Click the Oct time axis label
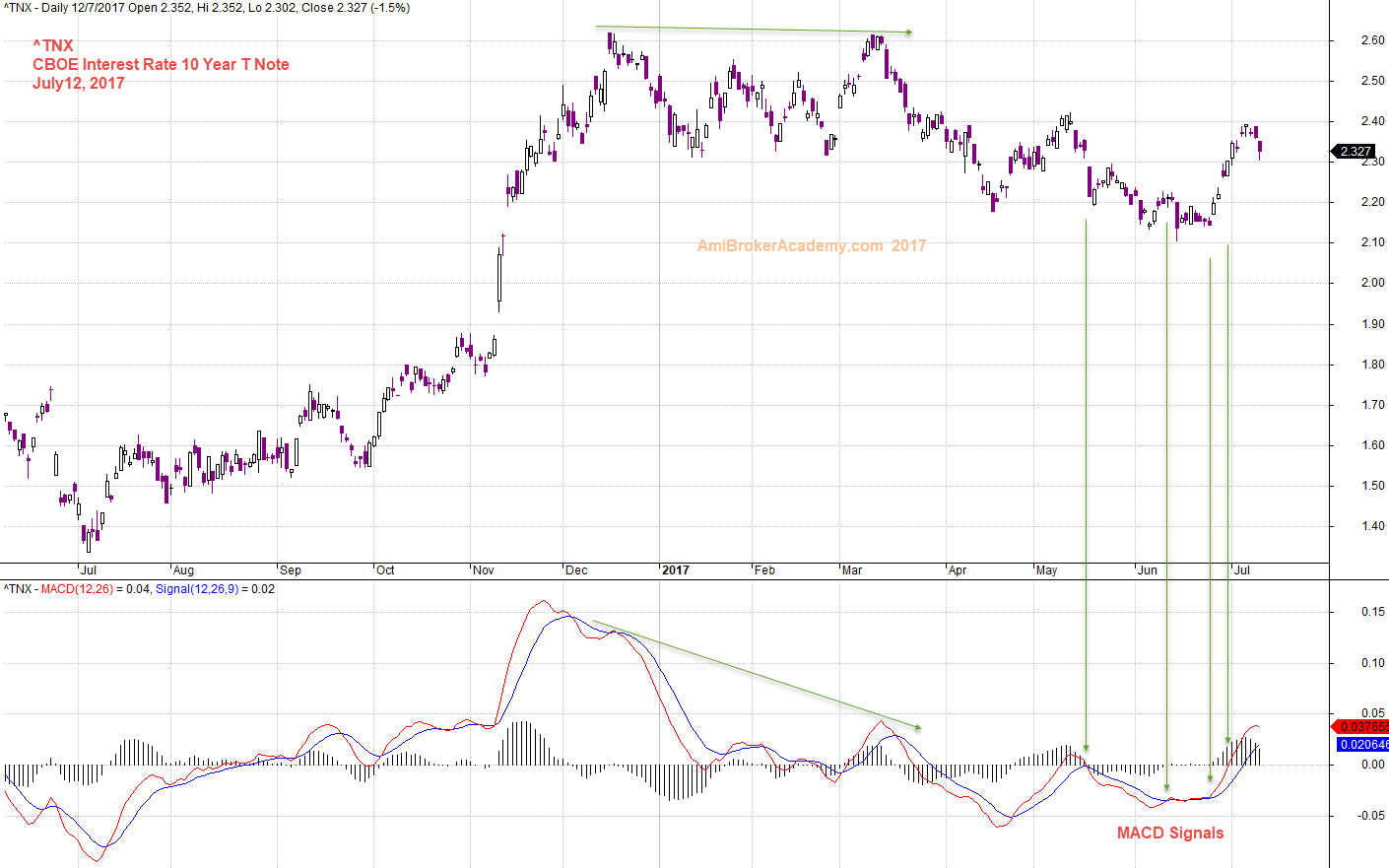 pyautogui.click(x=385, y=570)
